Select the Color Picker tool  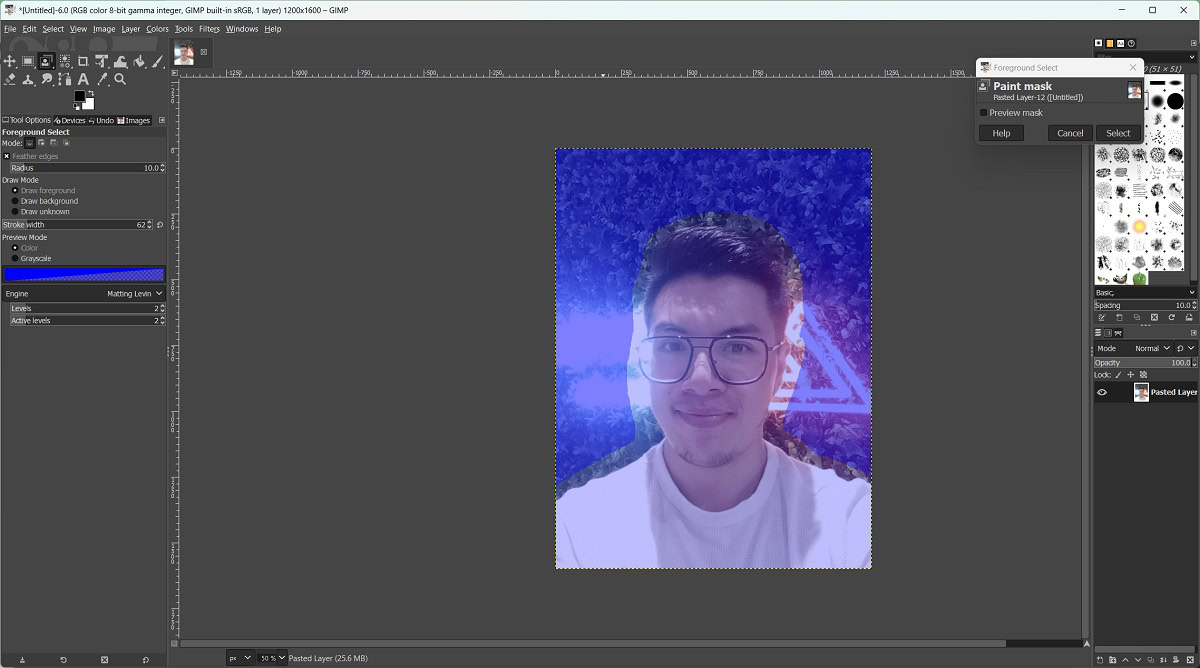(101, 79)
